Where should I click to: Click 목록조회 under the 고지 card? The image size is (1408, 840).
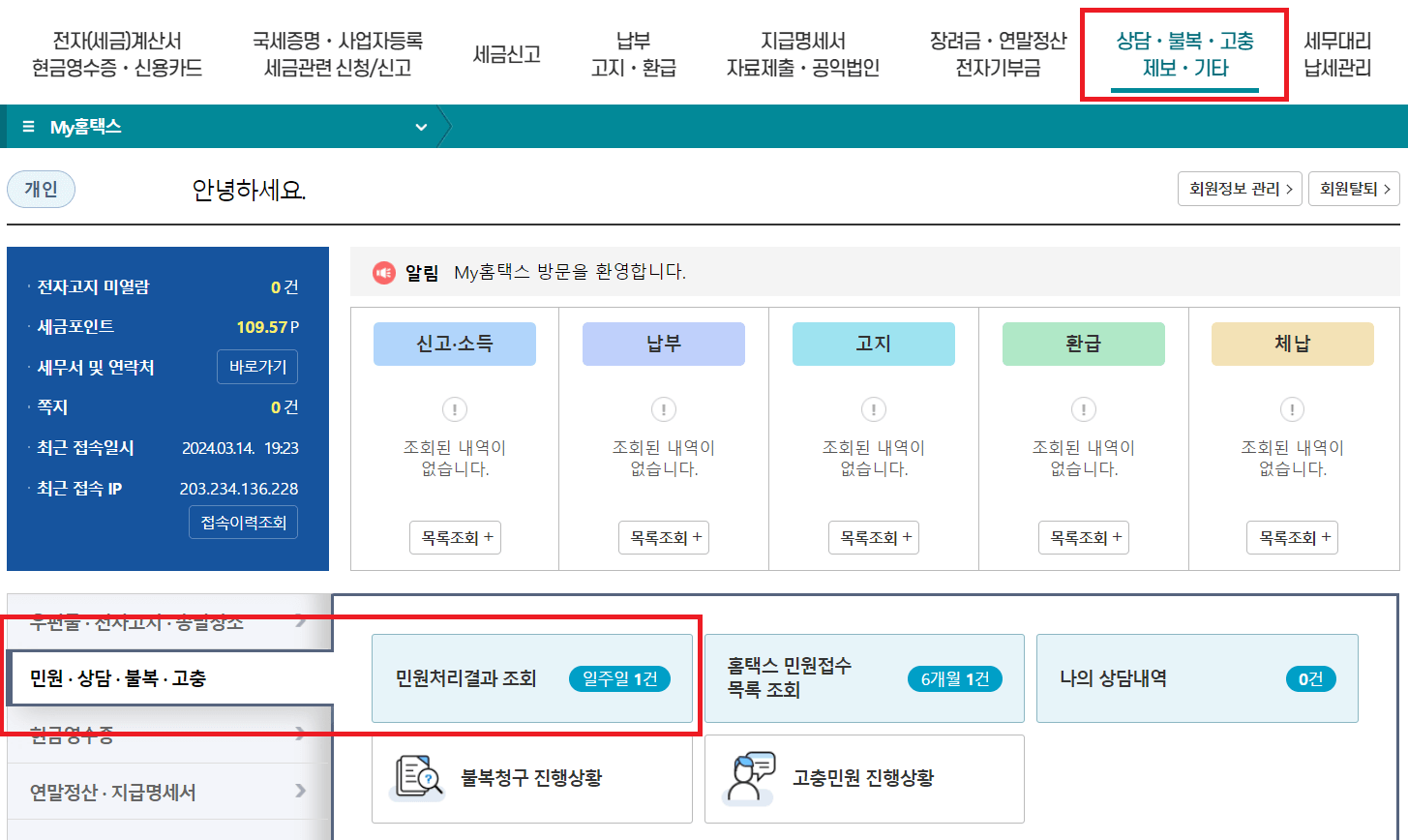tap(873, 537)
